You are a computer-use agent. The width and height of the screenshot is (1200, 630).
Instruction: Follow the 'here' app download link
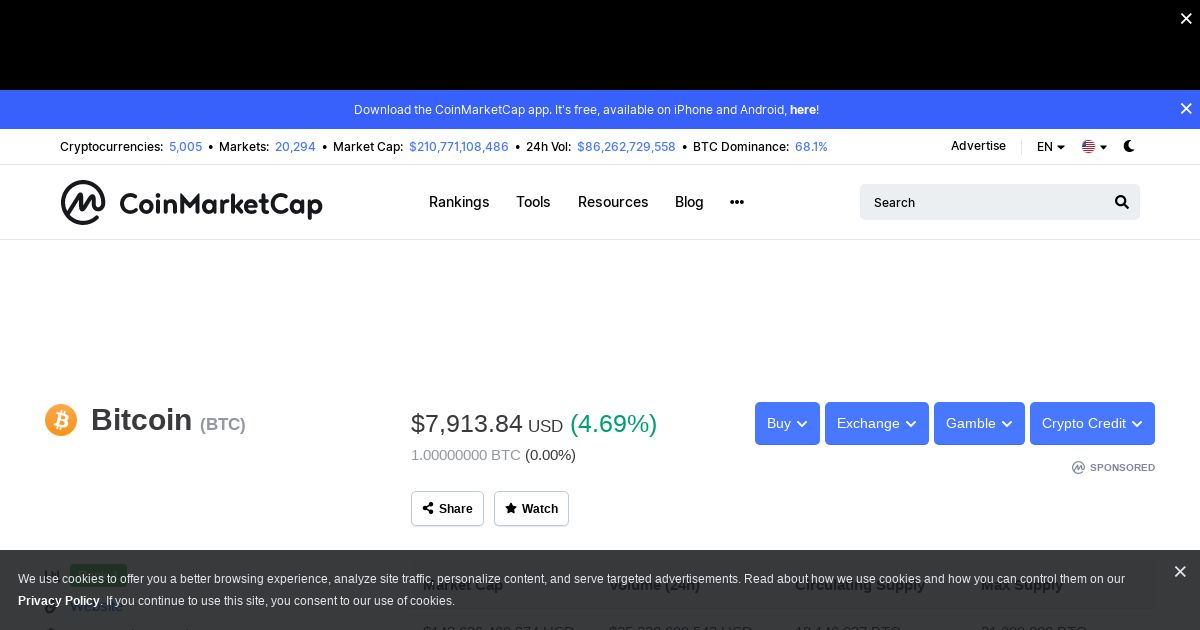(803, 110)
